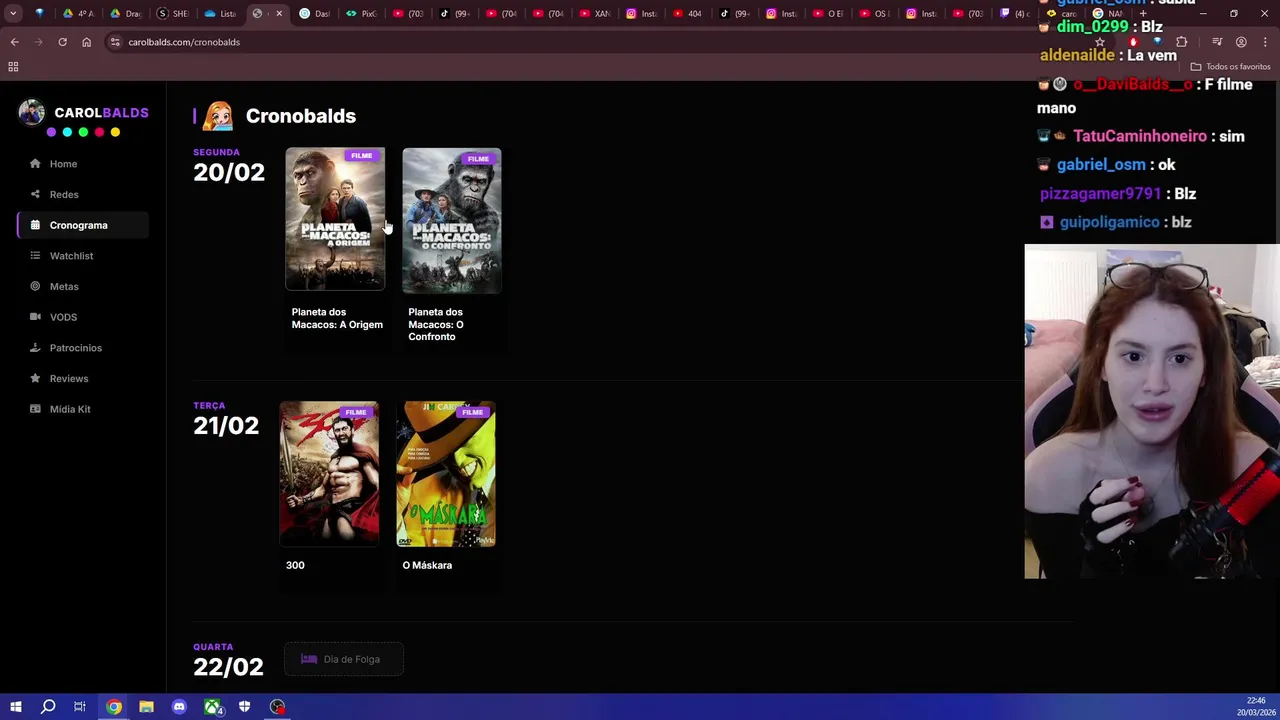Select the Cronograma sidebar item
Image resolution: width=1280 pixels, height=720 pixels.
pos(83,225)
